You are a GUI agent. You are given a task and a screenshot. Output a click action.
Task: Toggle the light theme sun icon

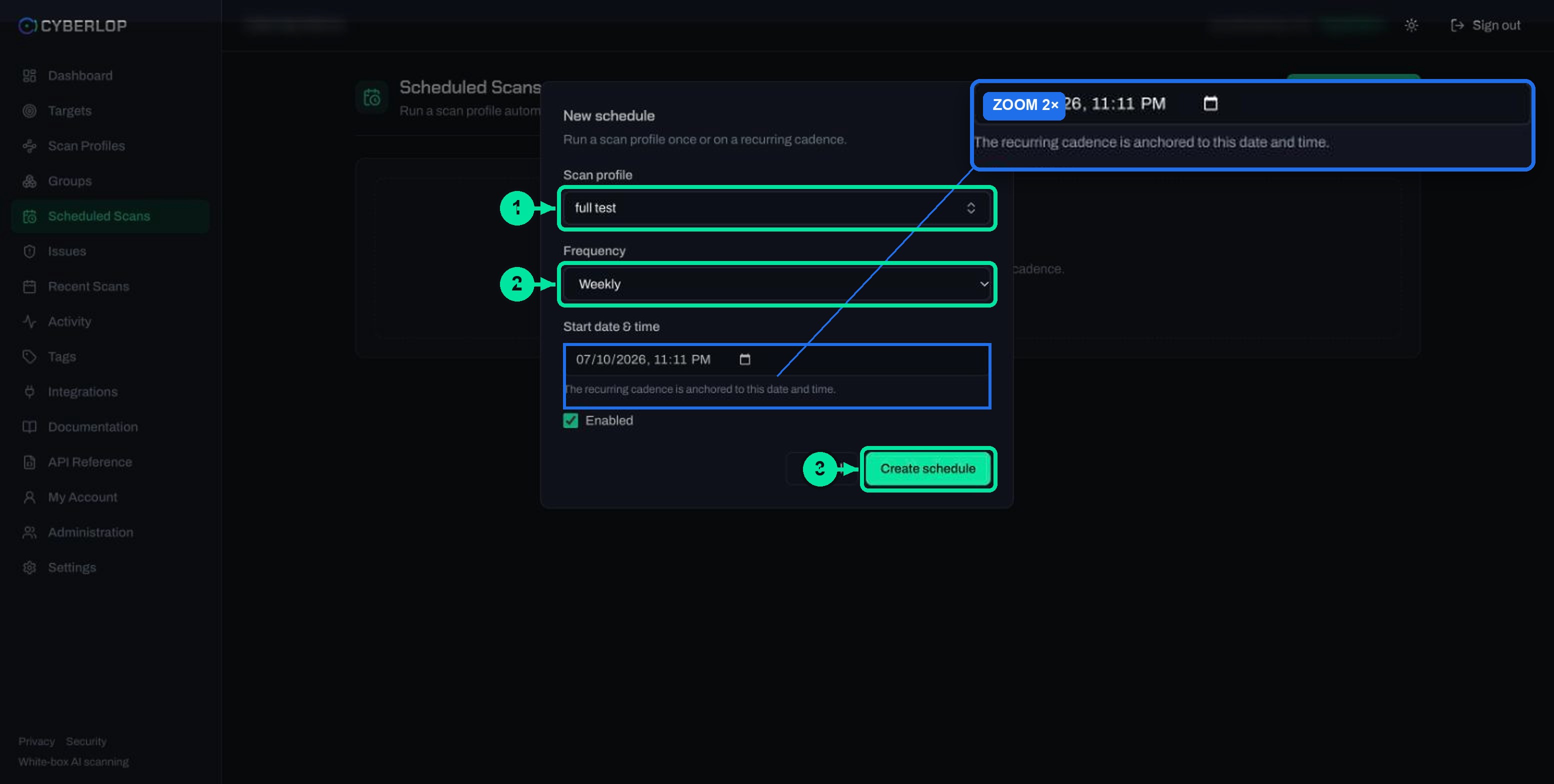1411,25
